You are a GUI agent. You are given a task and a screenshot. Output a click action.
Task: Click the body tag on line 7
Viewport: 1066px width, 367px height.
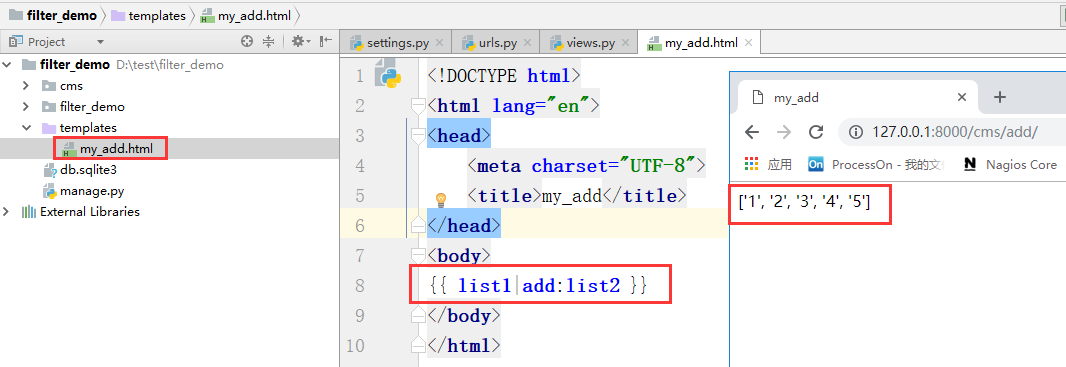coord(459,256)
